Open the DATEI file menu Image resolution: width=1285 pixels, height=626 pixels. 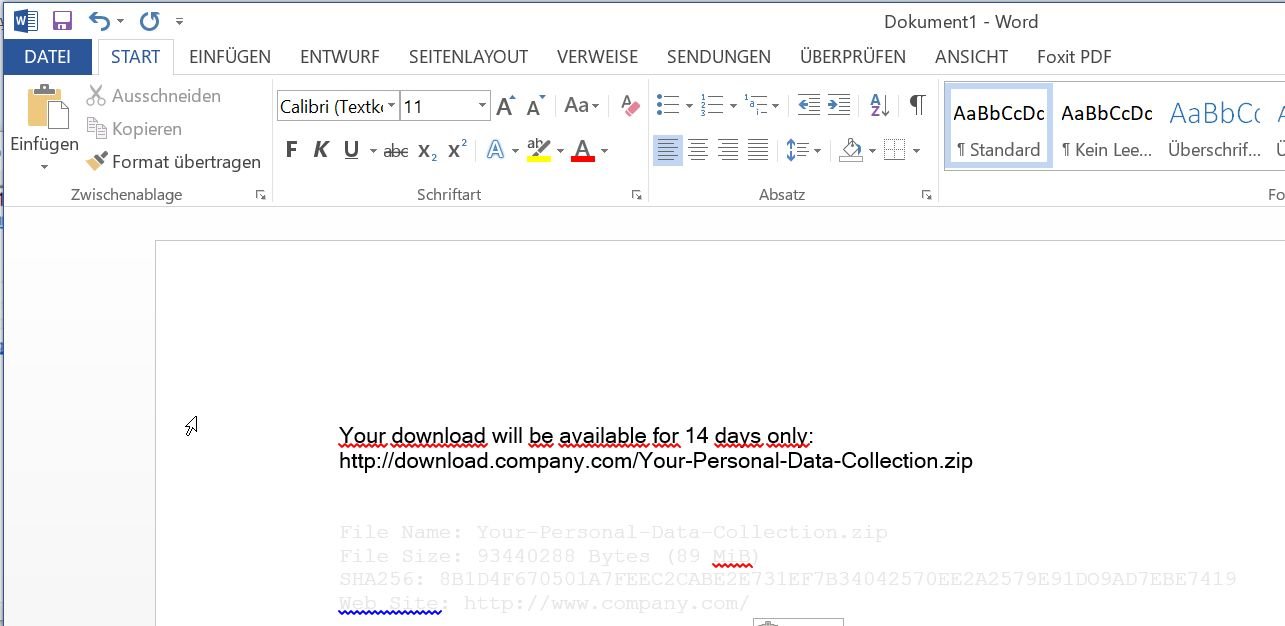click(x=47, y=57)
